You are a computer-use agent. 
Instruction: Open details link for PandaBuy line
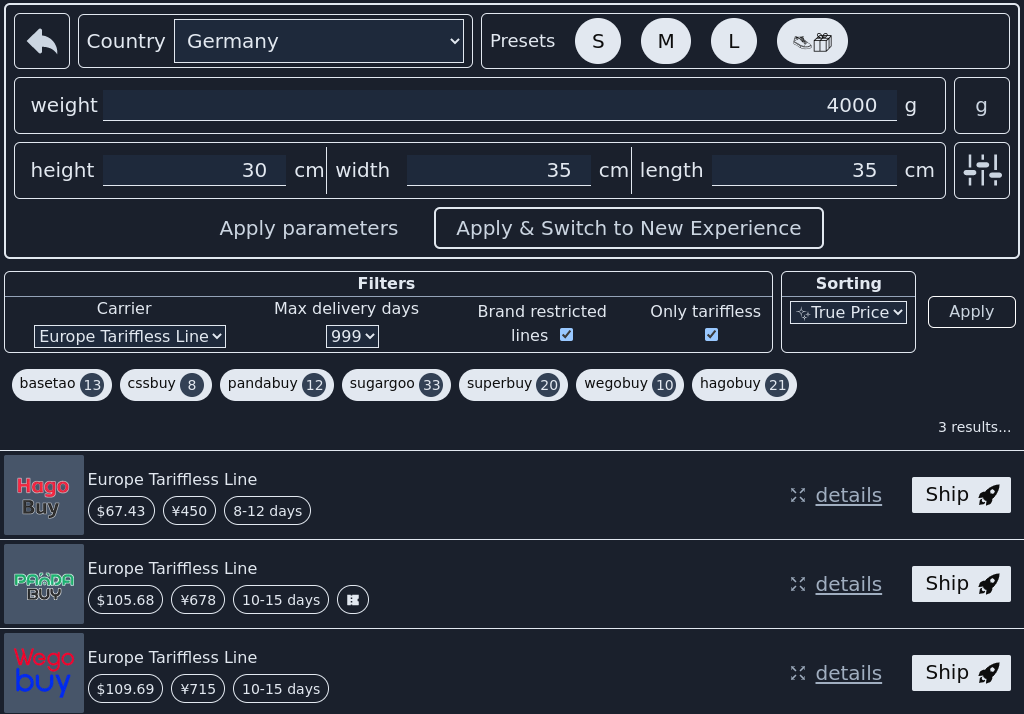pyautogui.click(x=848, y=584)
